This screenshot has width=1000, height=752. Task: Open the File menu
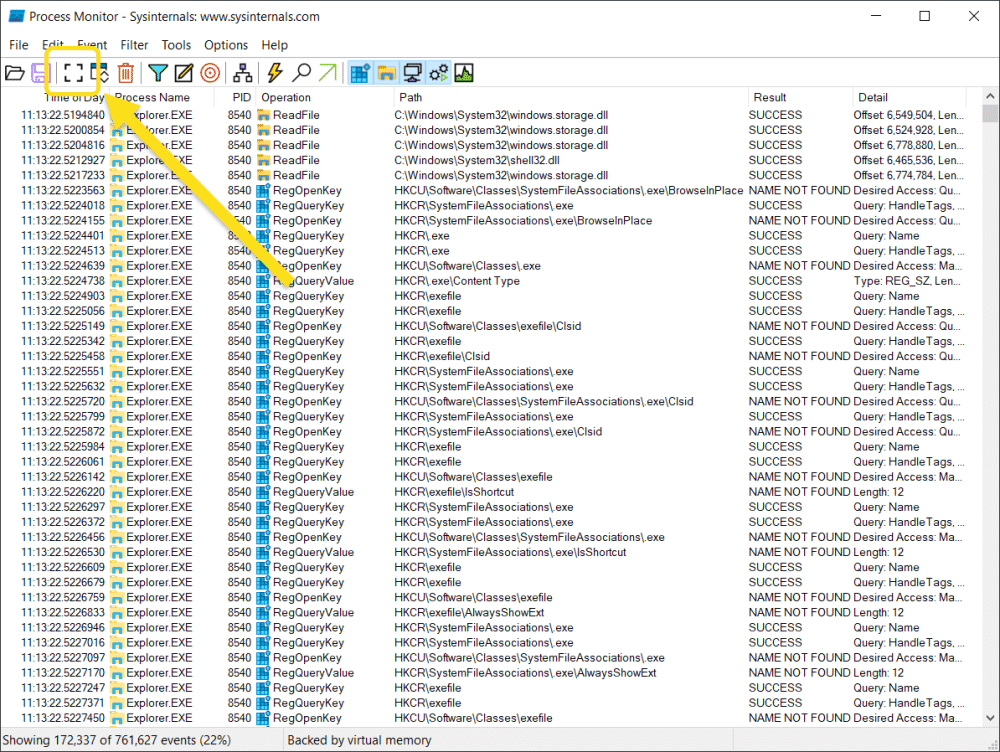point(18,45)
